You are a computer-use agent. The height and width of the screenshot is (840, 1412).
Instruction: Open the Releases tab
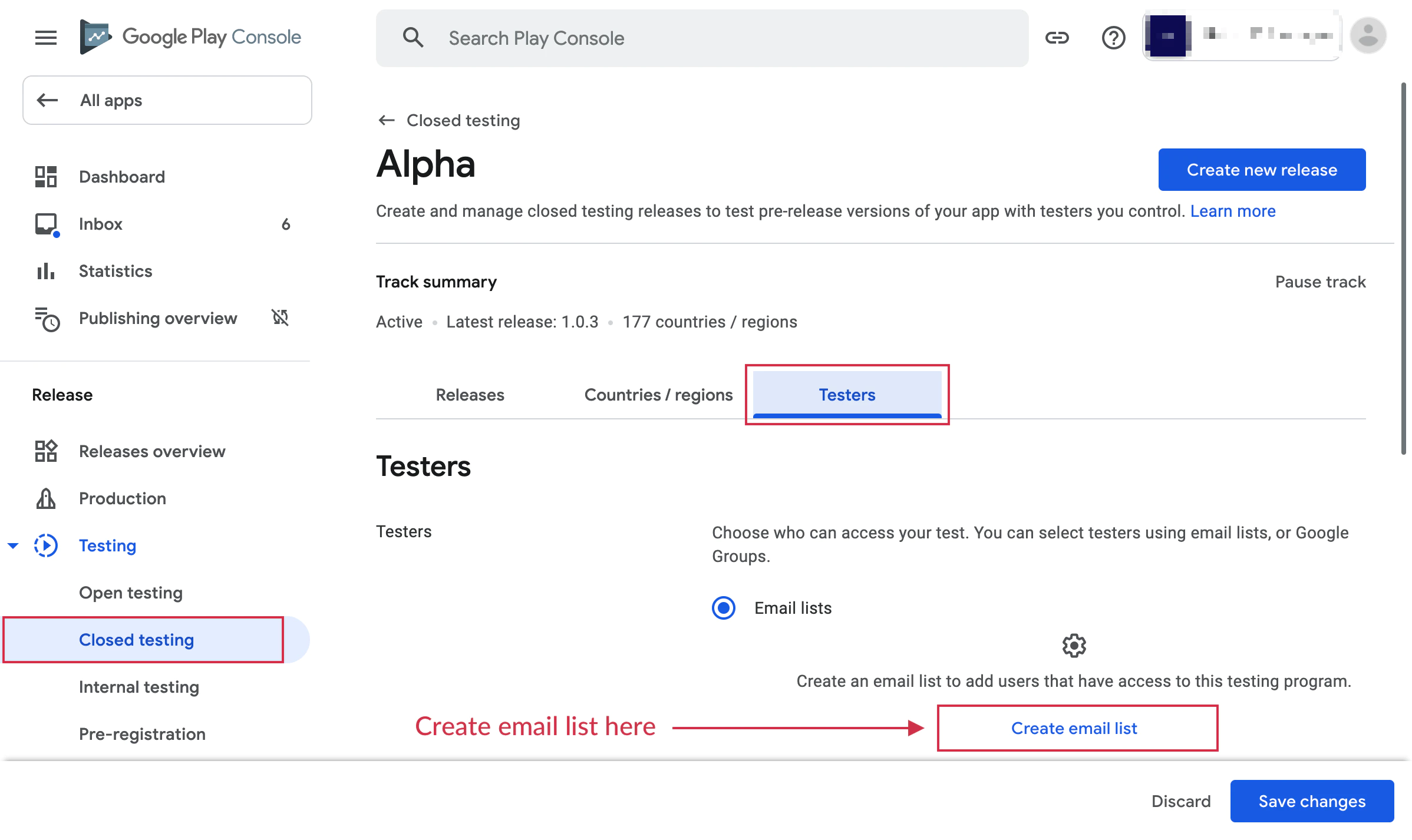tap(470, 395)
